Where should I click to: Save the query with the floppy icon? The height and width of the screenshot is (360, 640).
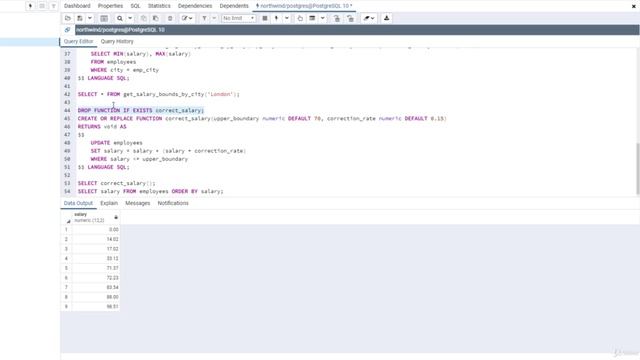pyautogui.click(x=80, y=18)
